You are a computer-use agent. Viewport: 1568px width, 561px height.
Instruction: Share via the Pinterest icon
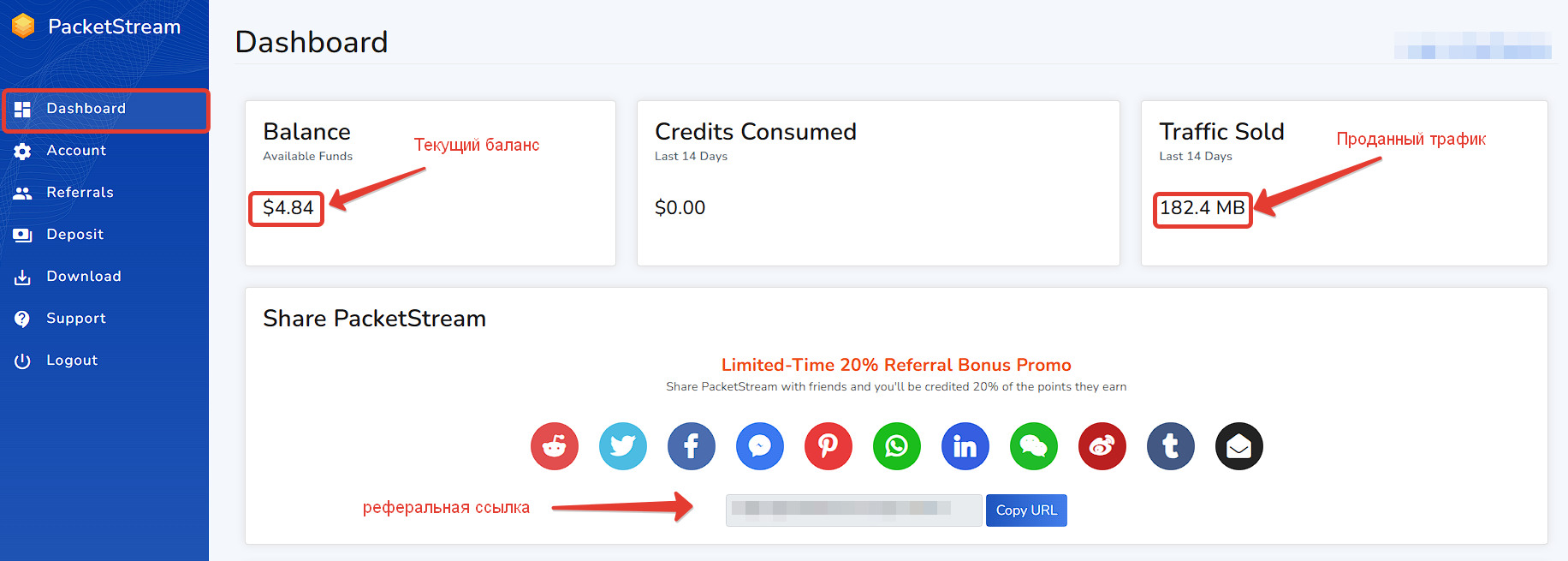[x=829, y=446]
